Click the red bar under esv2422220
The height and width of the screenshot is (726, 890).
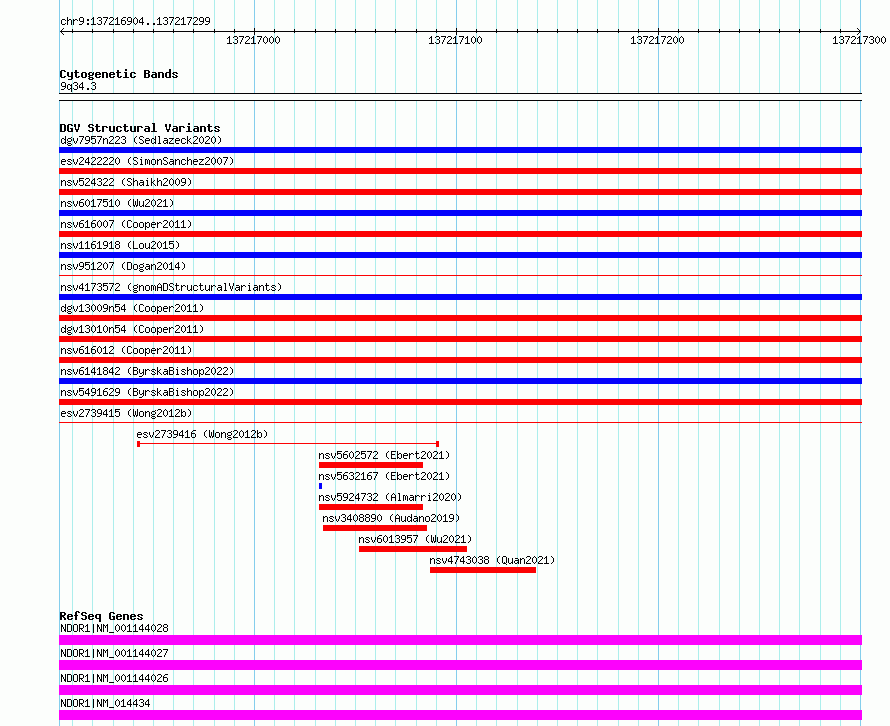tap(460, 171)
